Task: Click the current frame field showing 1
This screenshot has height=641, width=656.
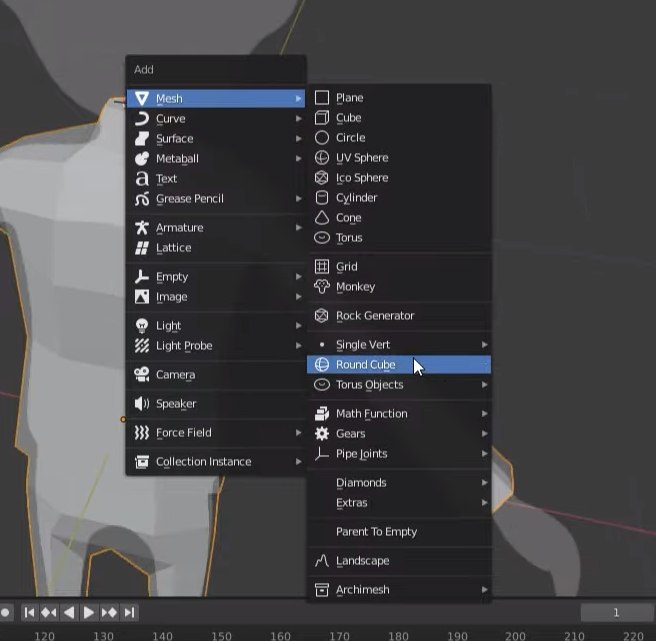Action: pos(618,613)
